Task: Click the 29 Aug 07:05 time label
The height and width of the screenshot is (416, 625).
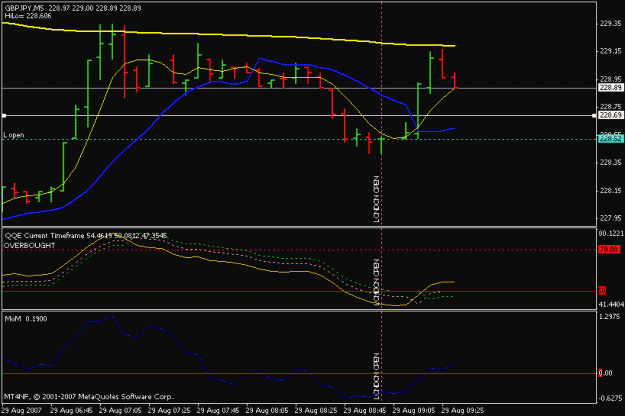Action: [120, 410]
